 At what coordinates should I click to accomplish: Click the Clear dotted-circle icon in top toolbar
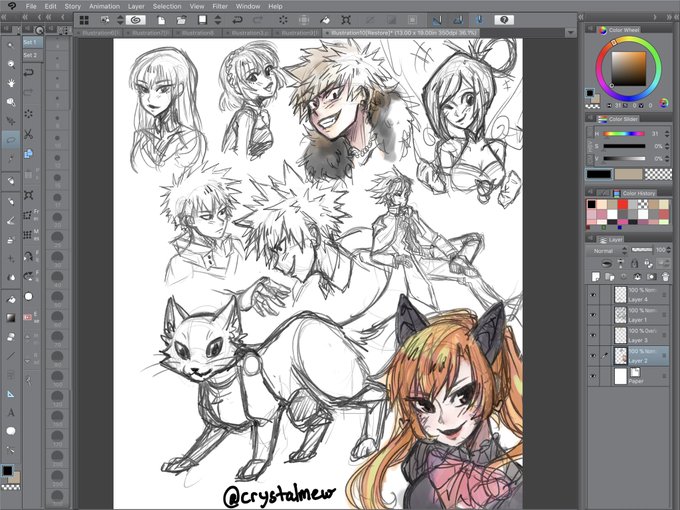[x=283, y=20]
